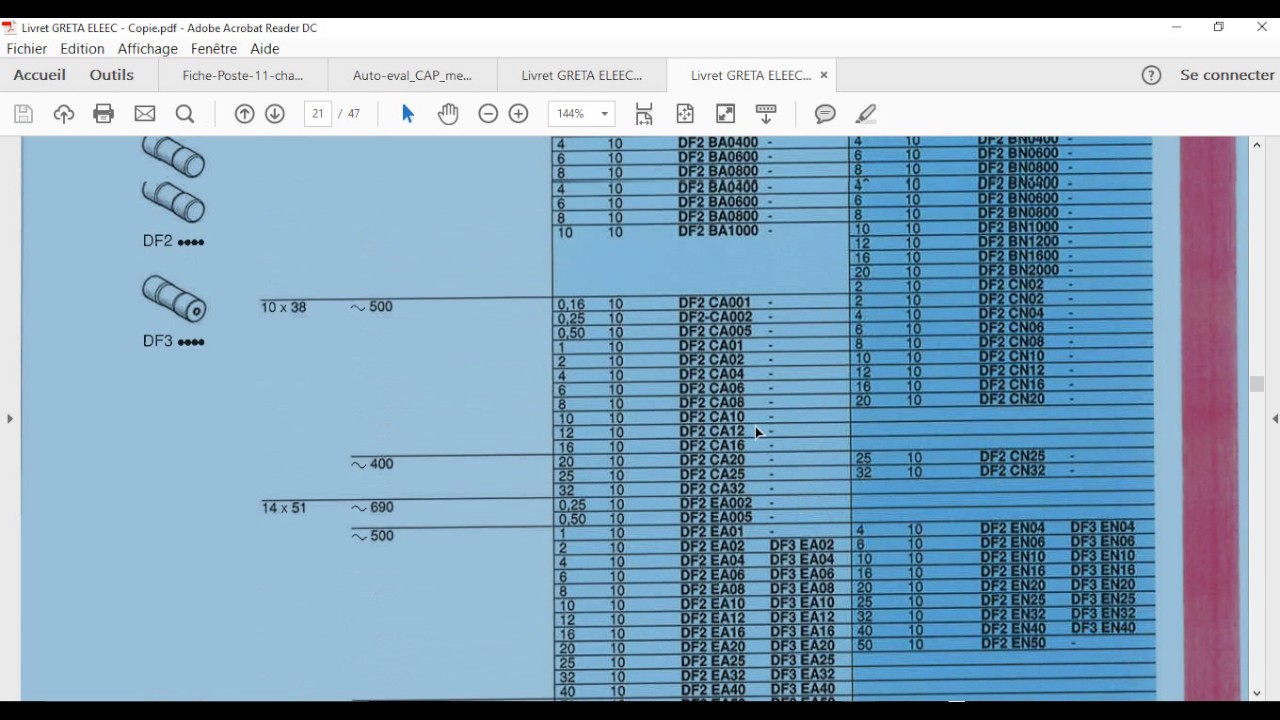Open the Affichage menu
The image size is (1280, 720).
[147, 49]
